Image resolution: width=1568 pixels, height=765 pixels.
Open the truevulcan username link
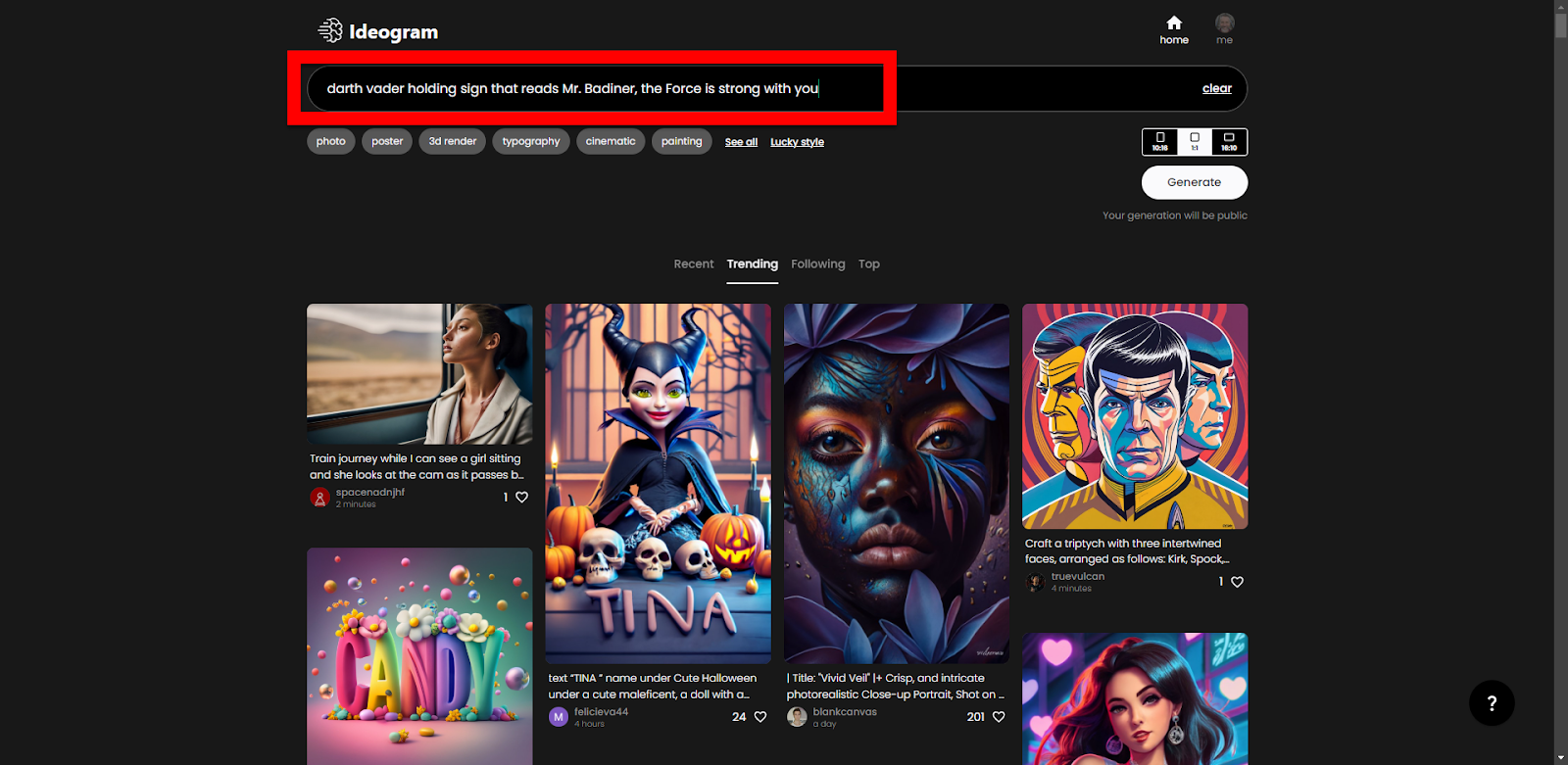(x=1078, y=576)
